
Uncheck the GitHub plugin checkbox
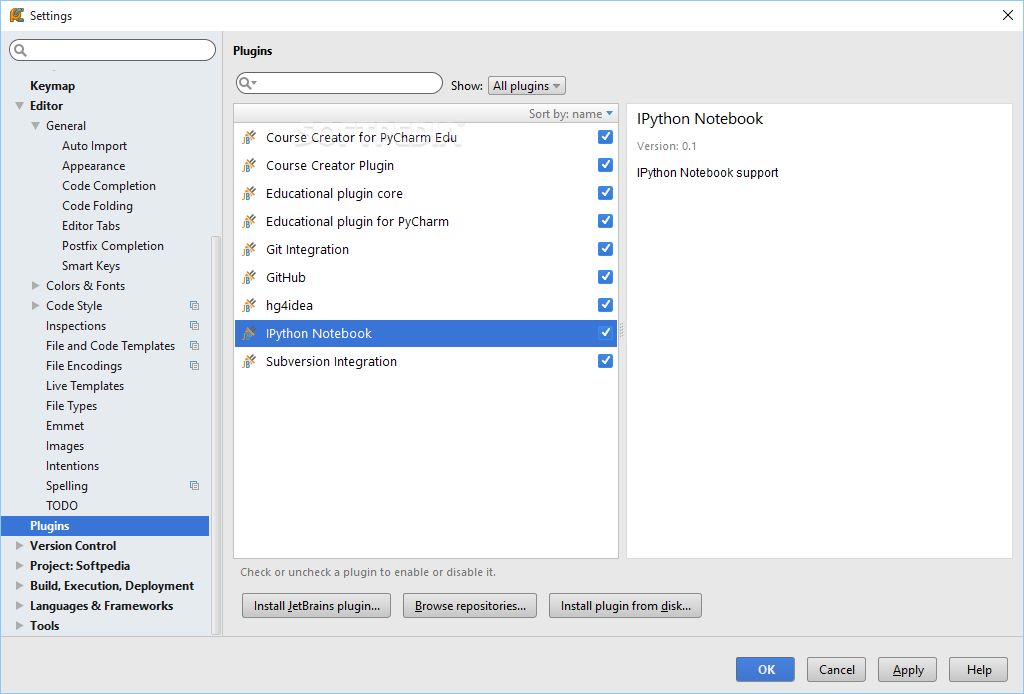coord(605,277)
